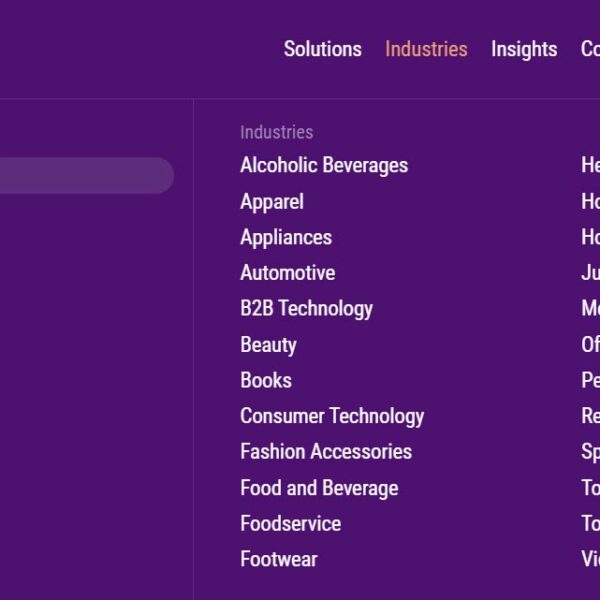This screenshot has width=600, height=600.
Task: Open the Insights menu
Action: [x=524, y=50]
